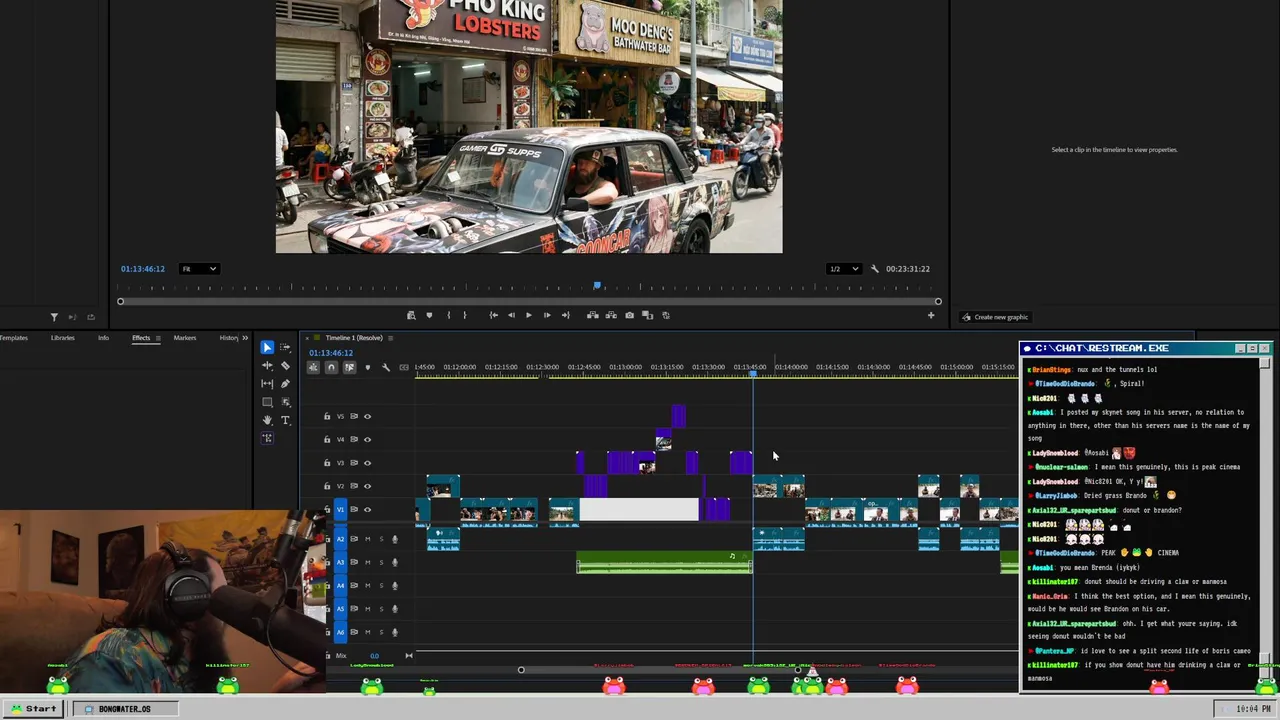Screen dimensions: 1280x720
Task: Select the white clip on V1
Action: [639, 510]
